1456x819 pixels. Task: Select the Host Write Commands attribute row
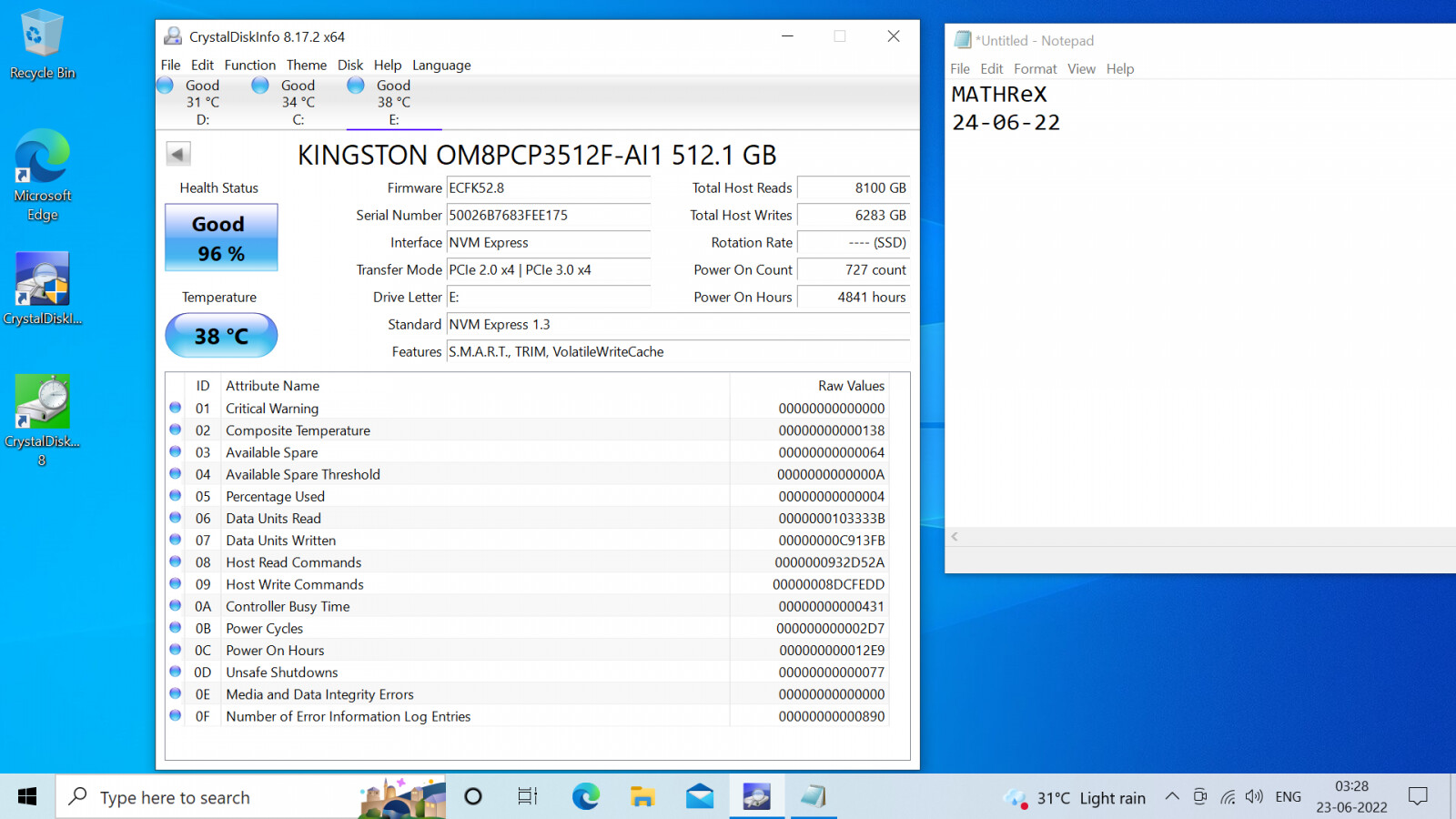pyautogui.click(x=528, y=584)
